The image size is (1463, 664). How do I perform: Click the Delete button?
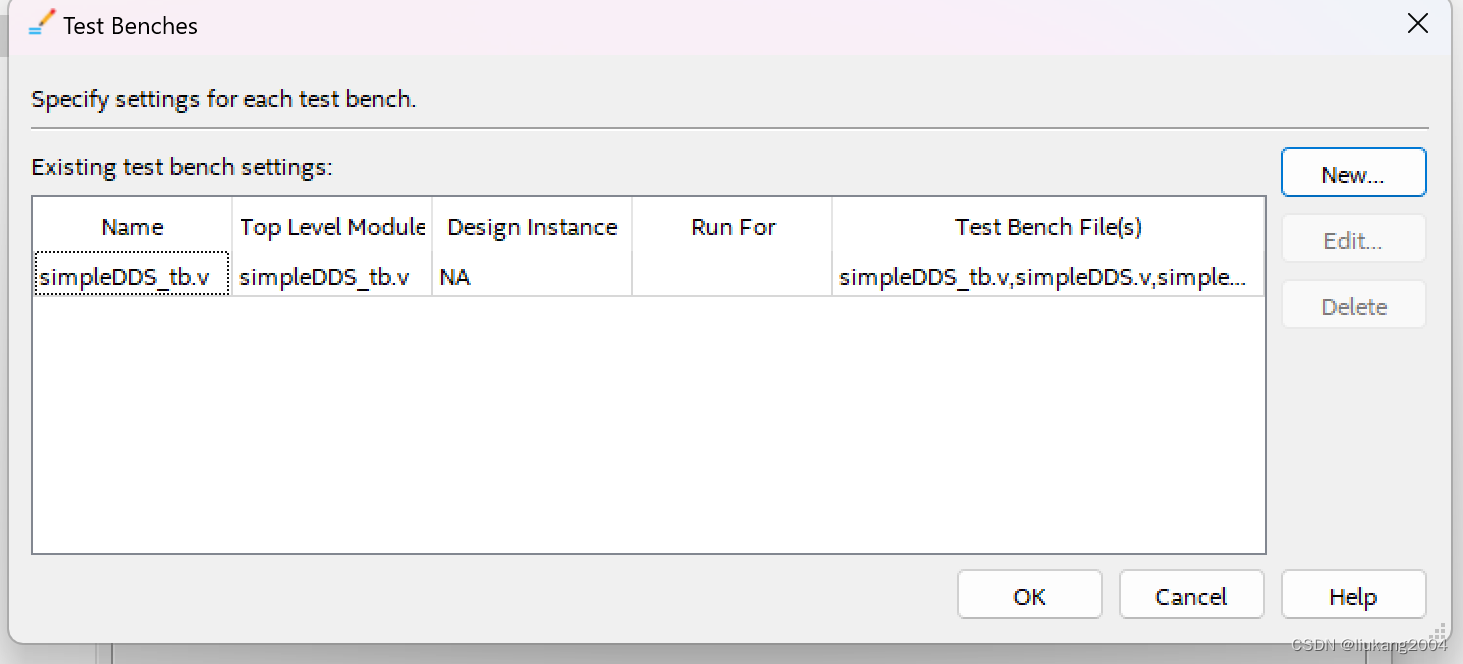[x=1353, y=305]
